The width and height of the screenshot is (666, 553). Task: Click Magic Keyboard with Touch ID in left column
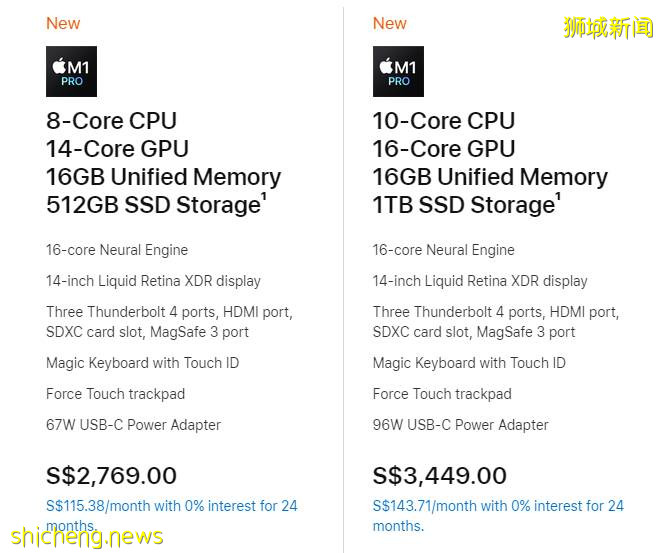point(142,363)
